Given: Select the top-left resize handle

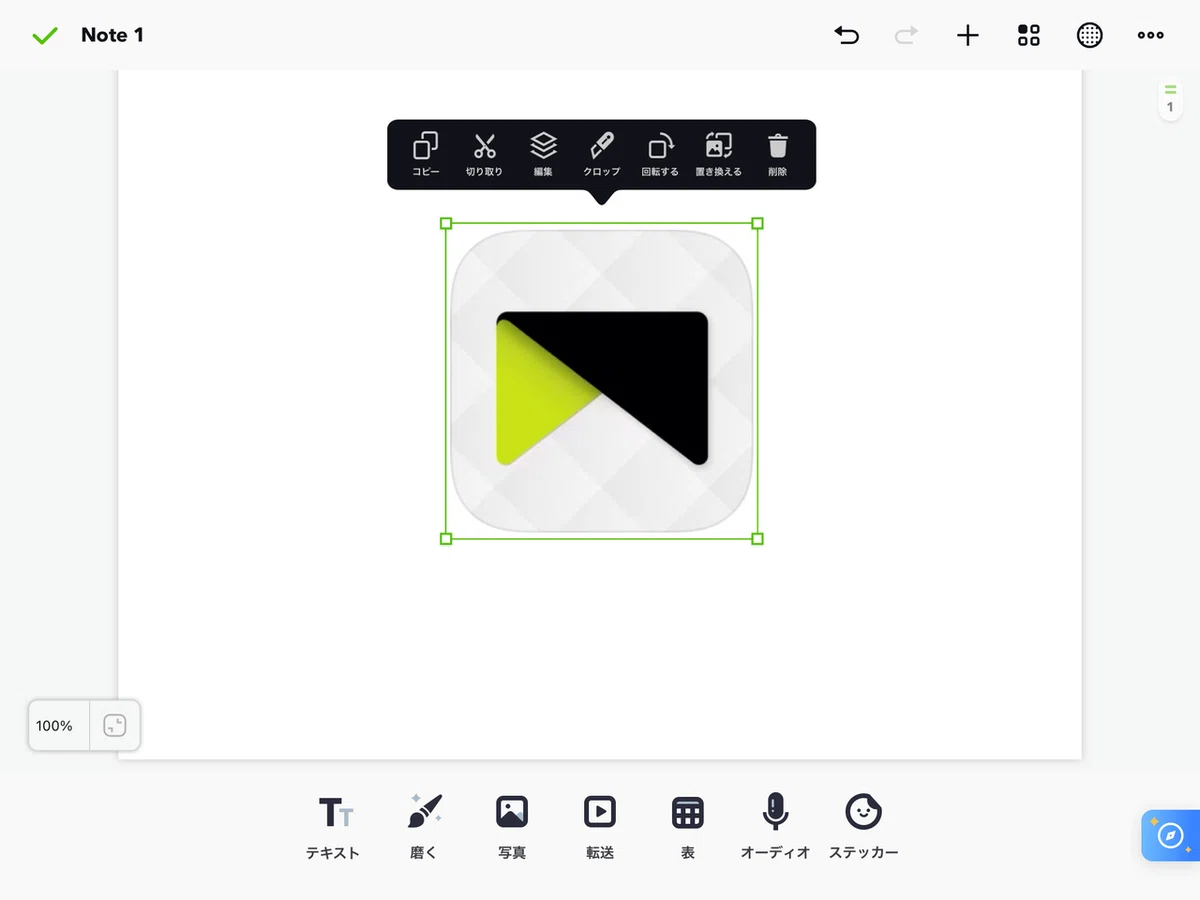Looking at the screenshot, I should coord(446,224).
